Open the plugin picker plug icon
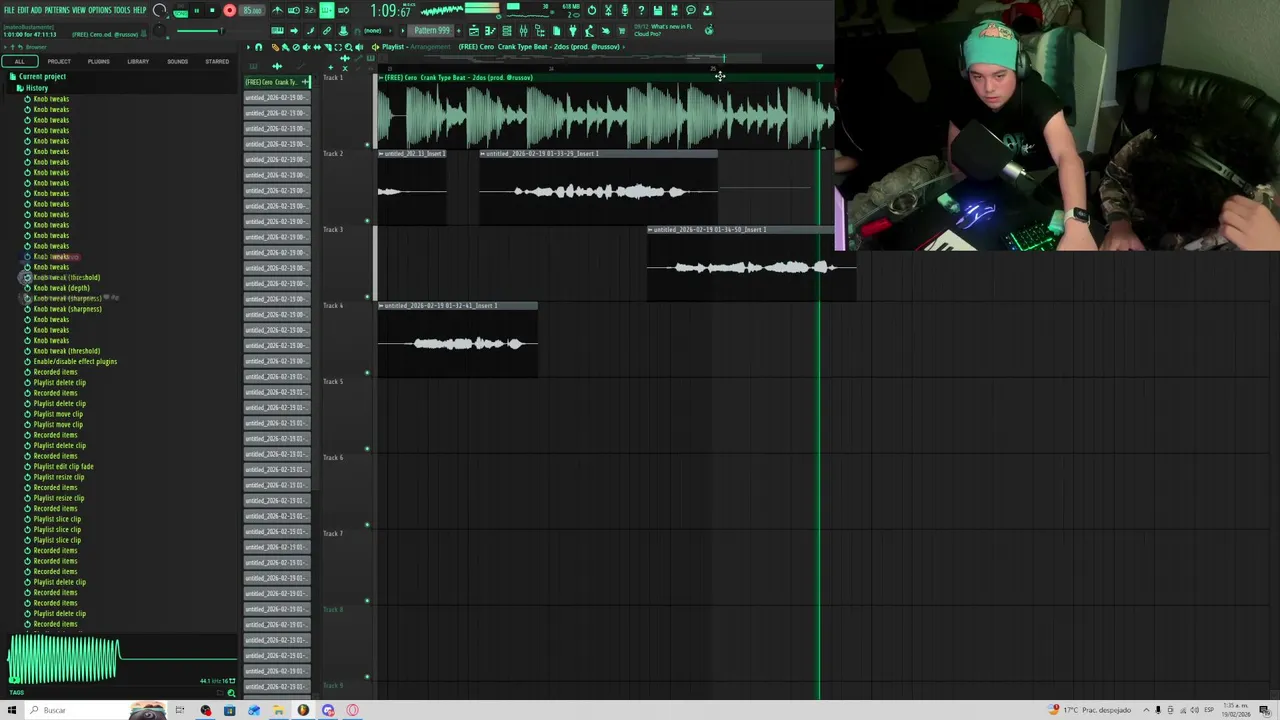 (x=573, y=31)
